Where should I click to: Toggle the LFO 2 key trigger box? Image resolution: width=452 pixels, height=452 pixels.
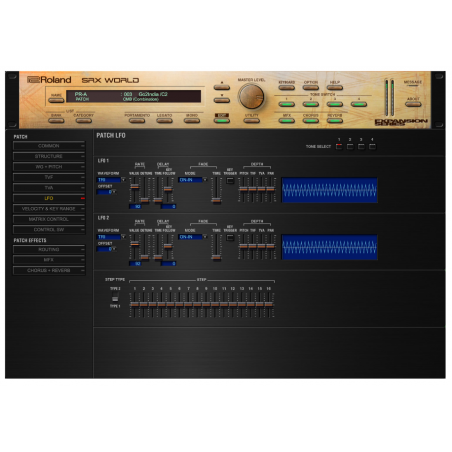pos(230,237)
